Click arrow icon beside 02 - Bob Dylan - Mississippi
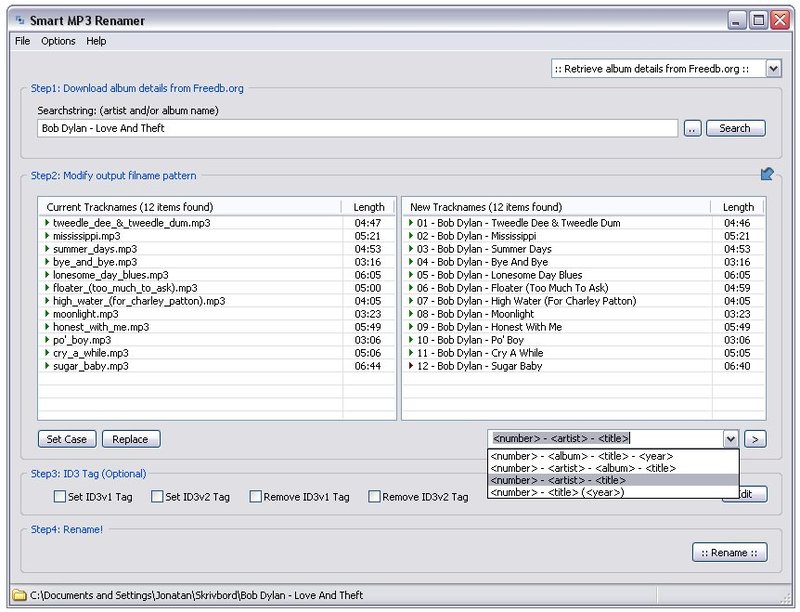 coord(411,236)
